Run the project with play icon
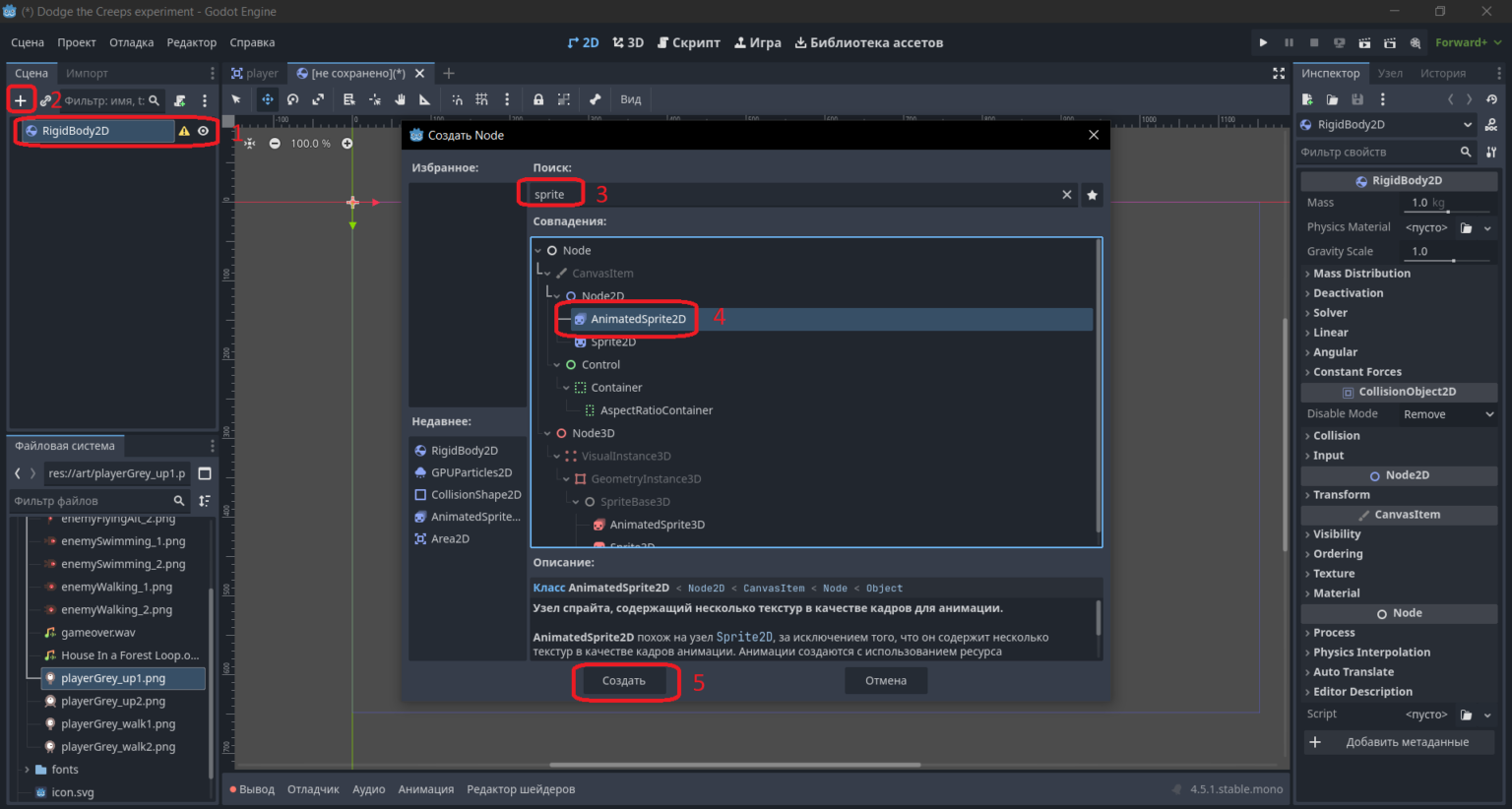 point(1263,42)
